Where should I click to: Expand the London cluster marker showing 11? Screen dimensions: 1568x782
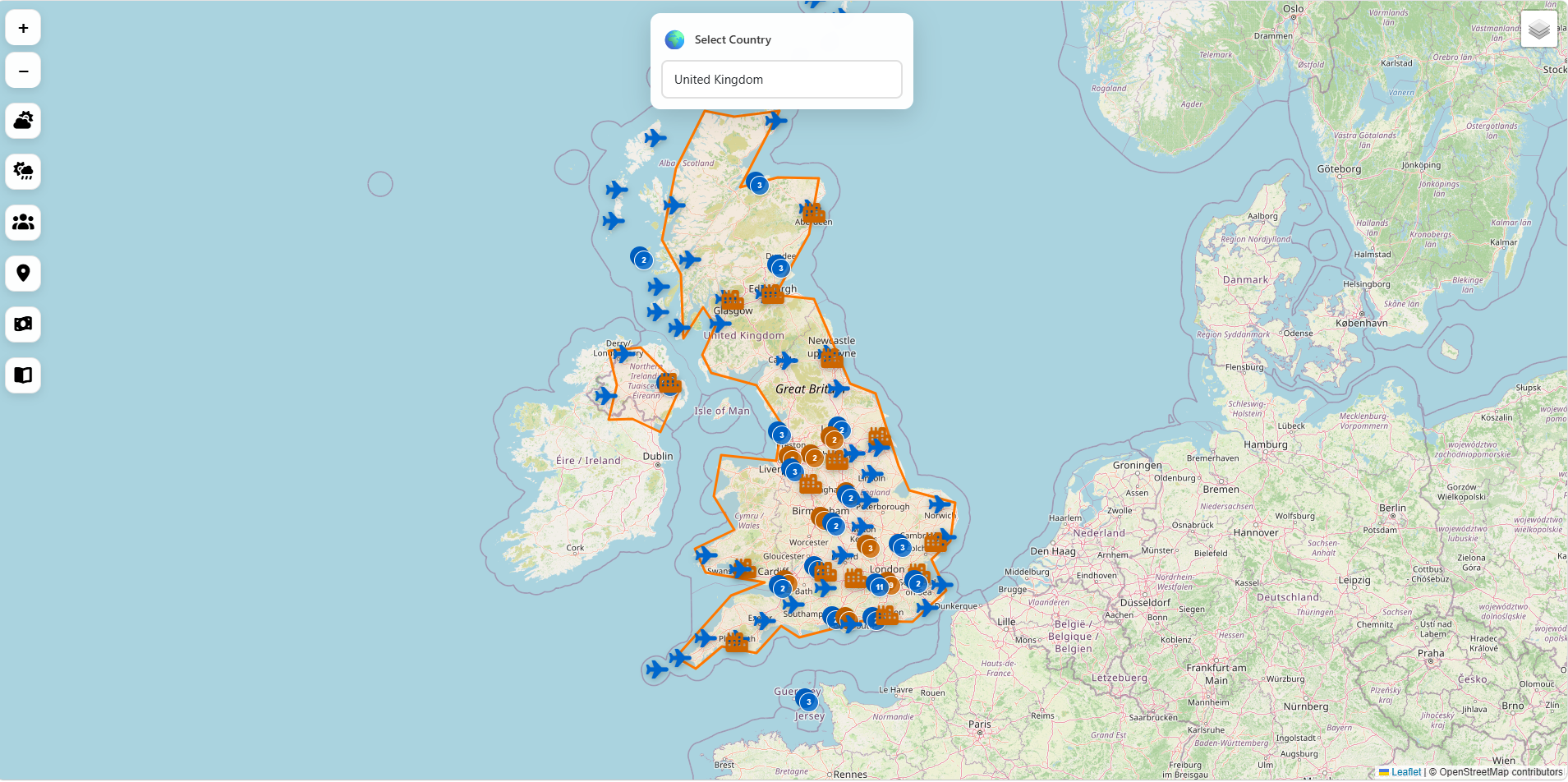(x=880, y=587)
